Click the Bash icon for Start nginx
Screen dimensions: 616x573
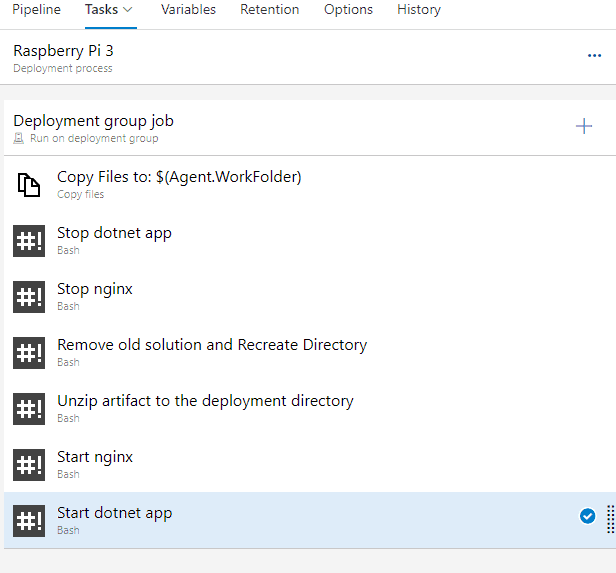coord(29,465)
